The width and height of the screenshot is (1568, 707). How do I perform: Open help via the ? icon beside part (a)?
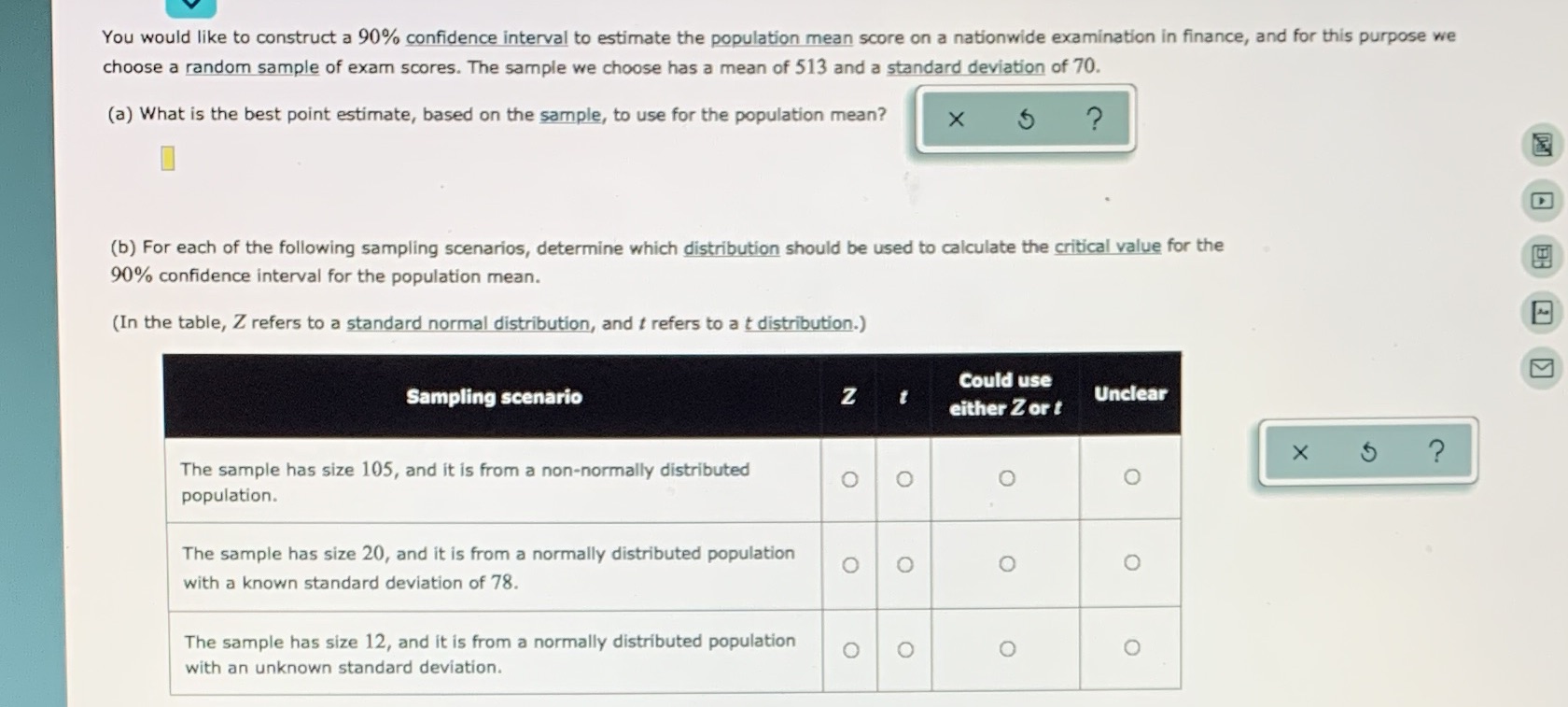coord(1093,119)
